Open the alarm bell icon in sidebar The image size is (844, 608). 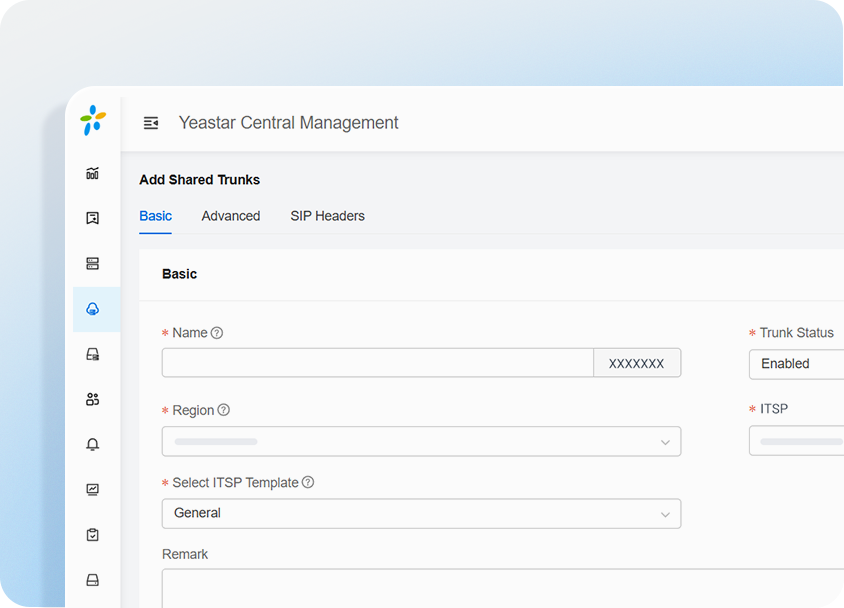[93, 444]
